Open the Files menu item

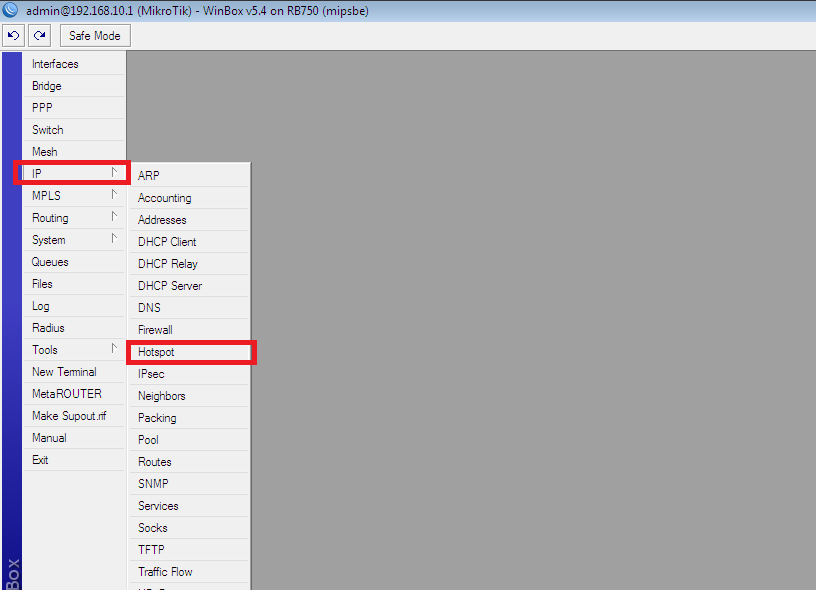click(74, 284)
